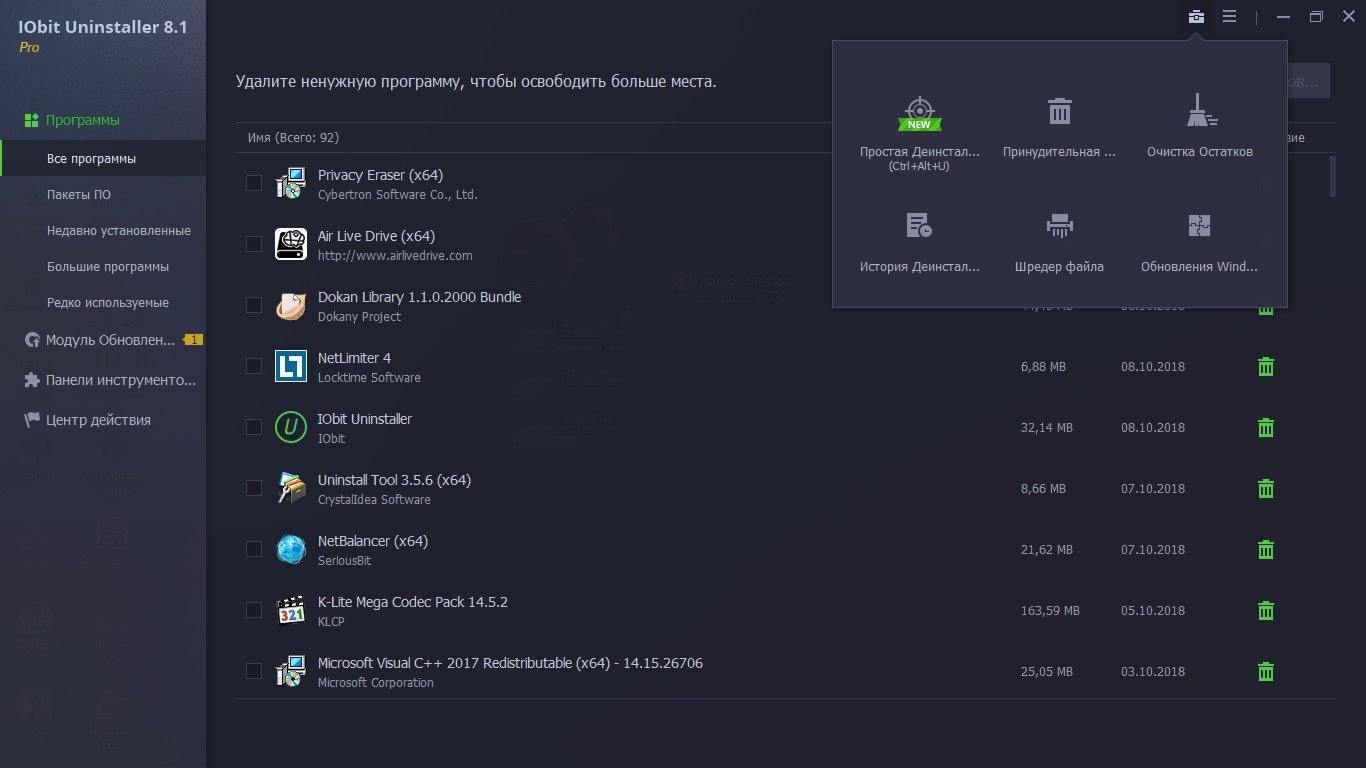The width and height of the screenshot is (1366, 768).
Task: Open the hamburger options menu
Action: click(x=1230, y=17)
